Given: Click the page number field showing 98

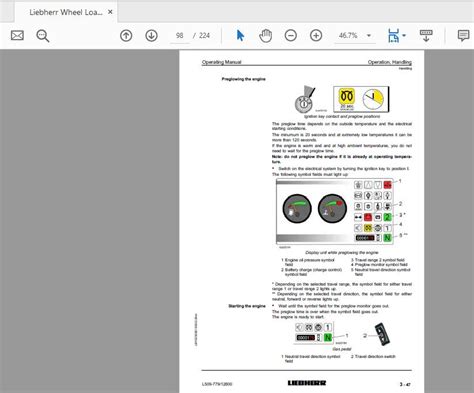Looking at the screenshot, I should (x=180, y=36).
